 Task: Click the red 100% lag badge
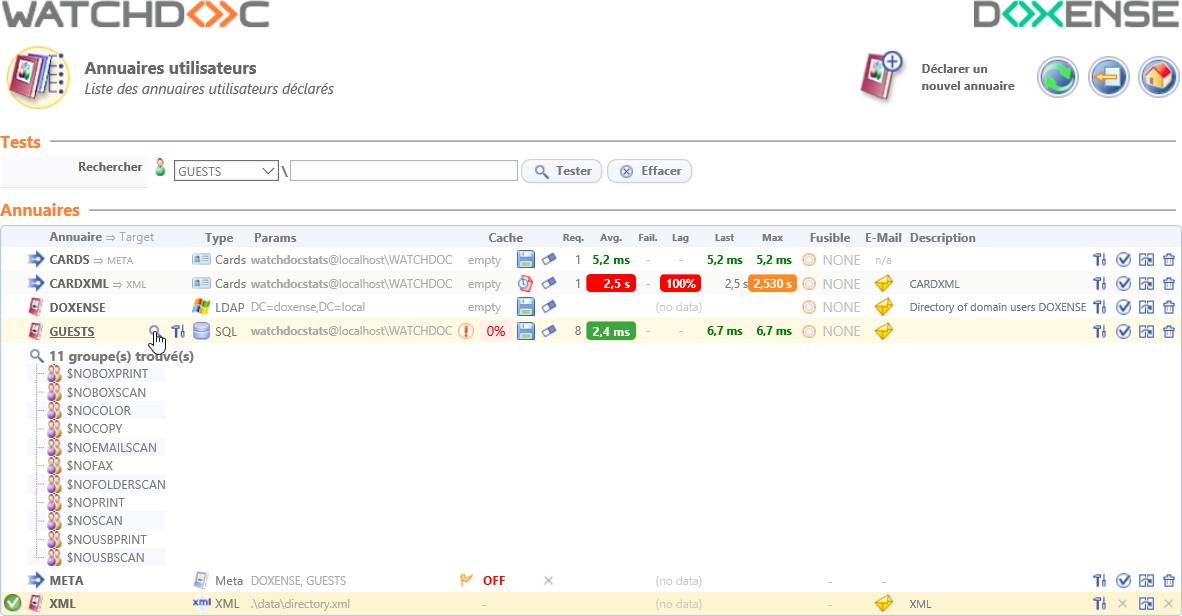(680, 284)
